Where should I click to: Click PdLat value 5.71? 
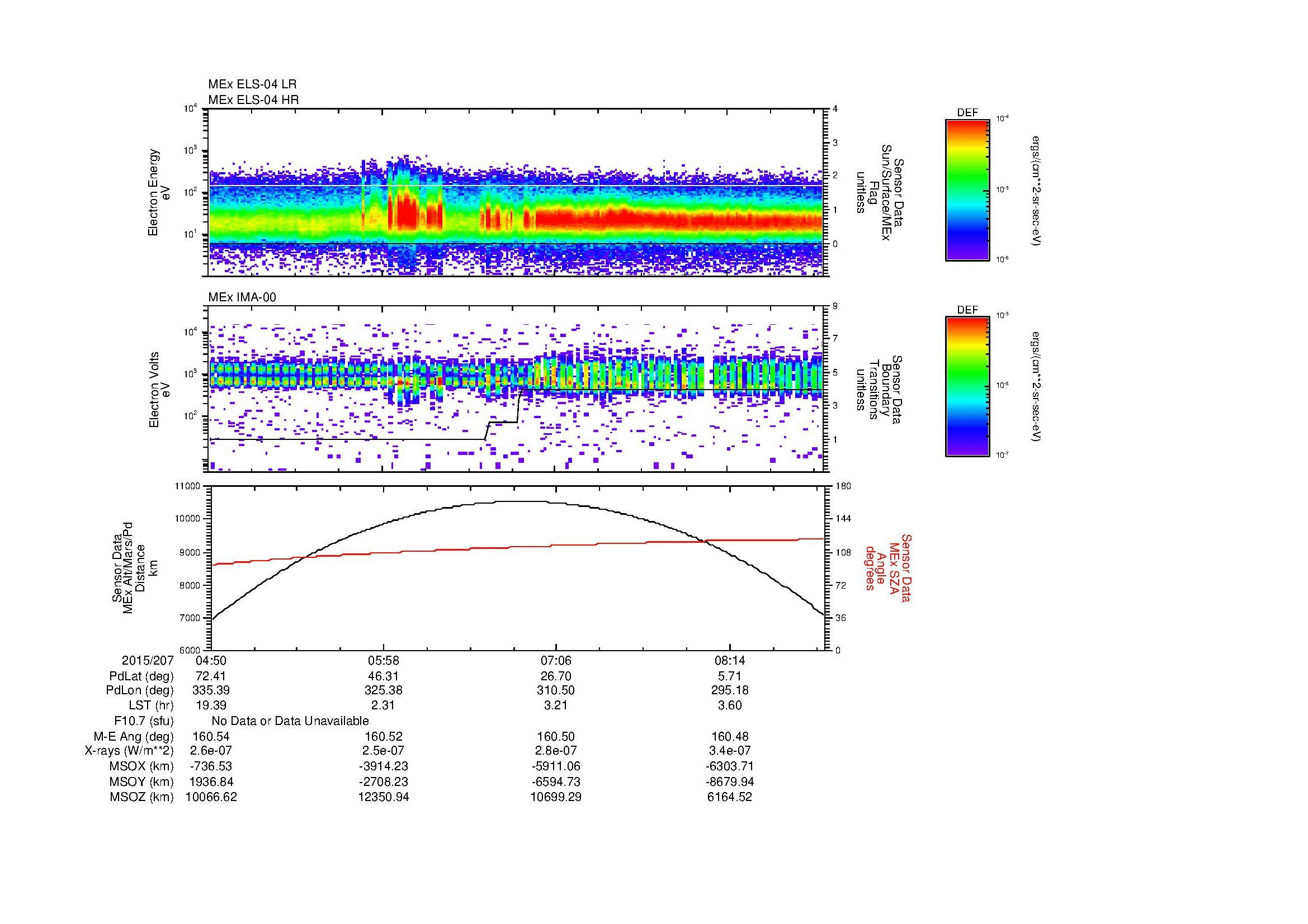pyautogui.click(x=730, y=676)
